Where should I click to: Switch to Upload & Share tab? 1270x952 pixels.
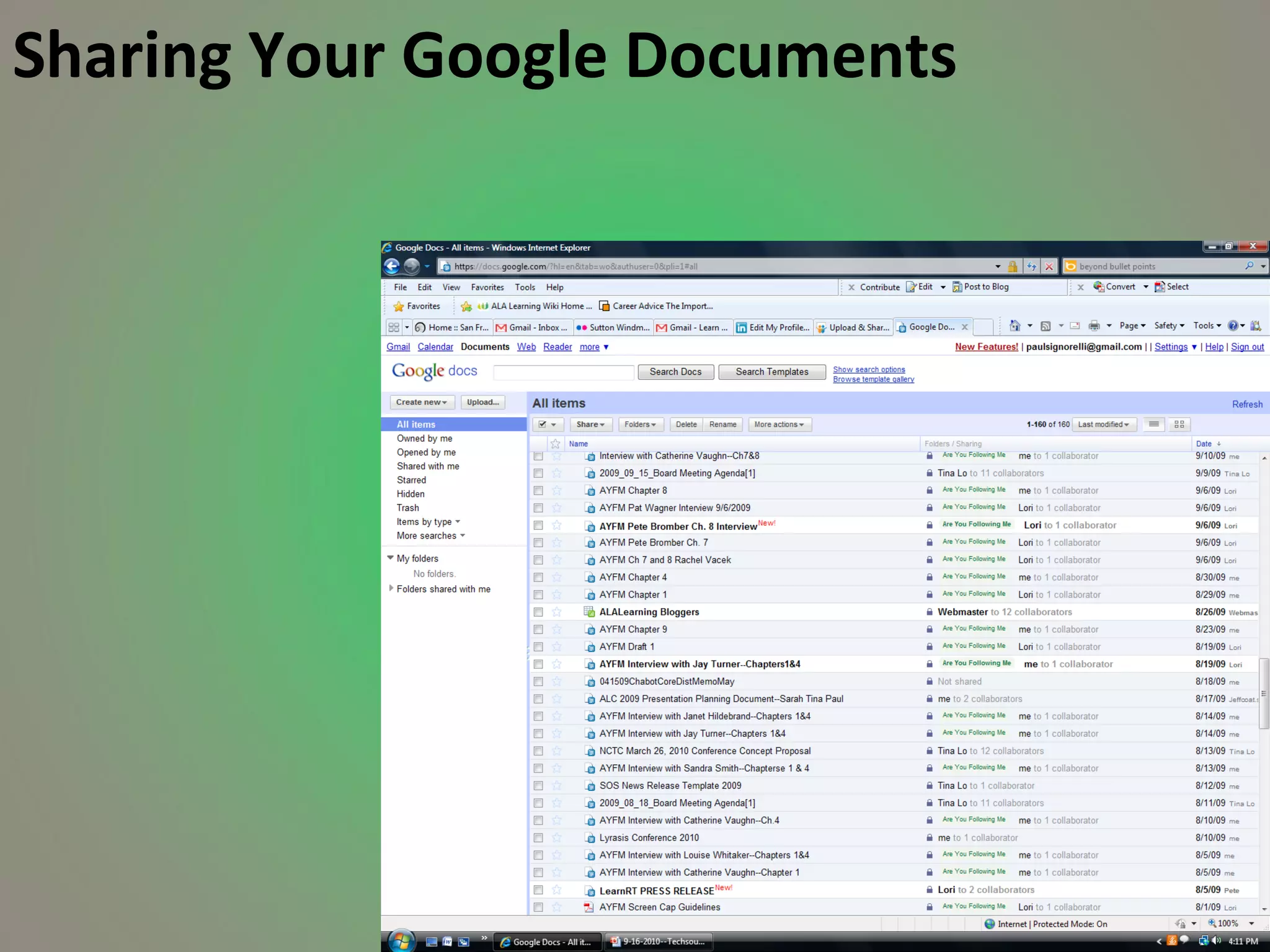[x=853, y=327]
